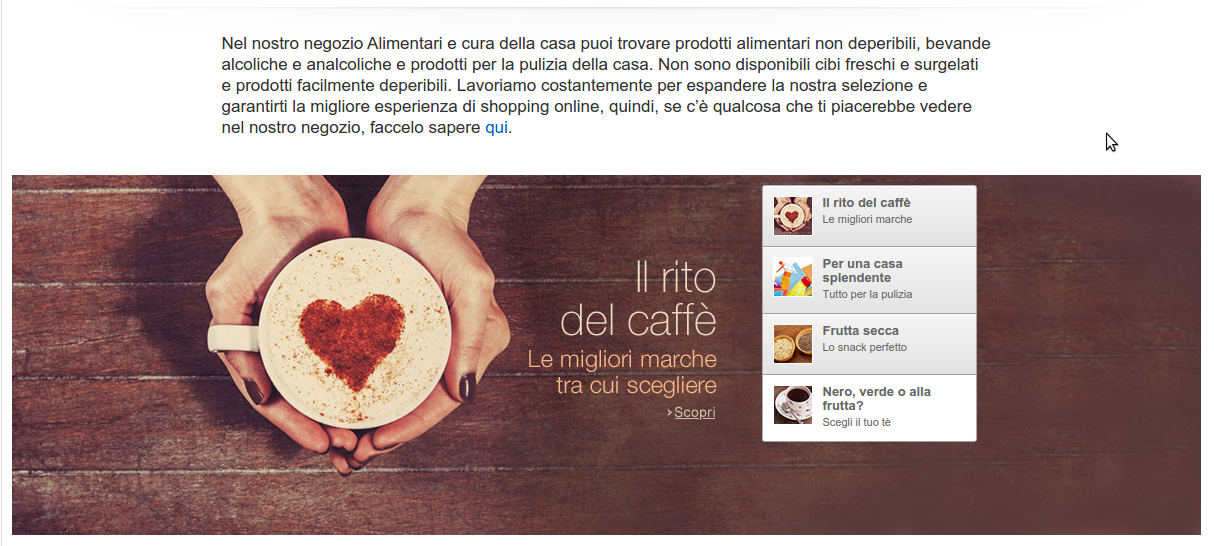Open the 'qui' feedback link
Image resolution: width=1214 pixels, height=546 pixels.
click(497, 128)
